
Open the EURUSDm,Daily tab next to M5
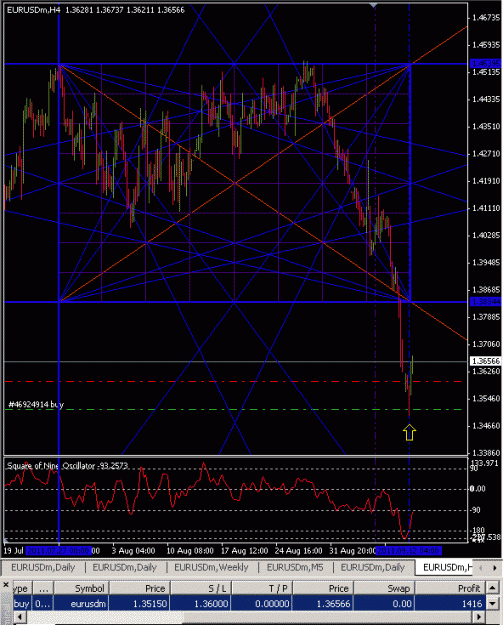[x=372, y=567]
